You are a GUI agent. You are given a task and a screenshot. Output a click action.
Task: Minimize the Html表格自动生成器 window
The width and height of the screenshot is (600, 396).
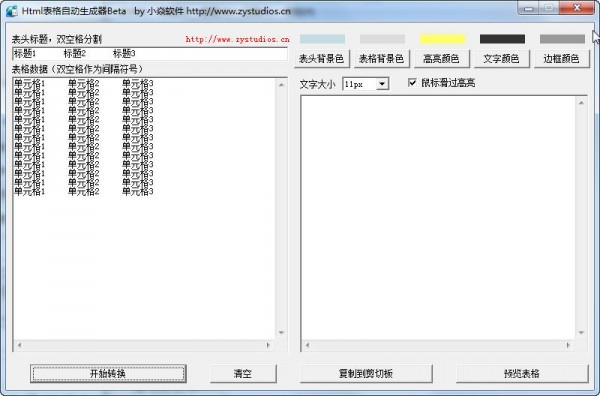[528, 8]
